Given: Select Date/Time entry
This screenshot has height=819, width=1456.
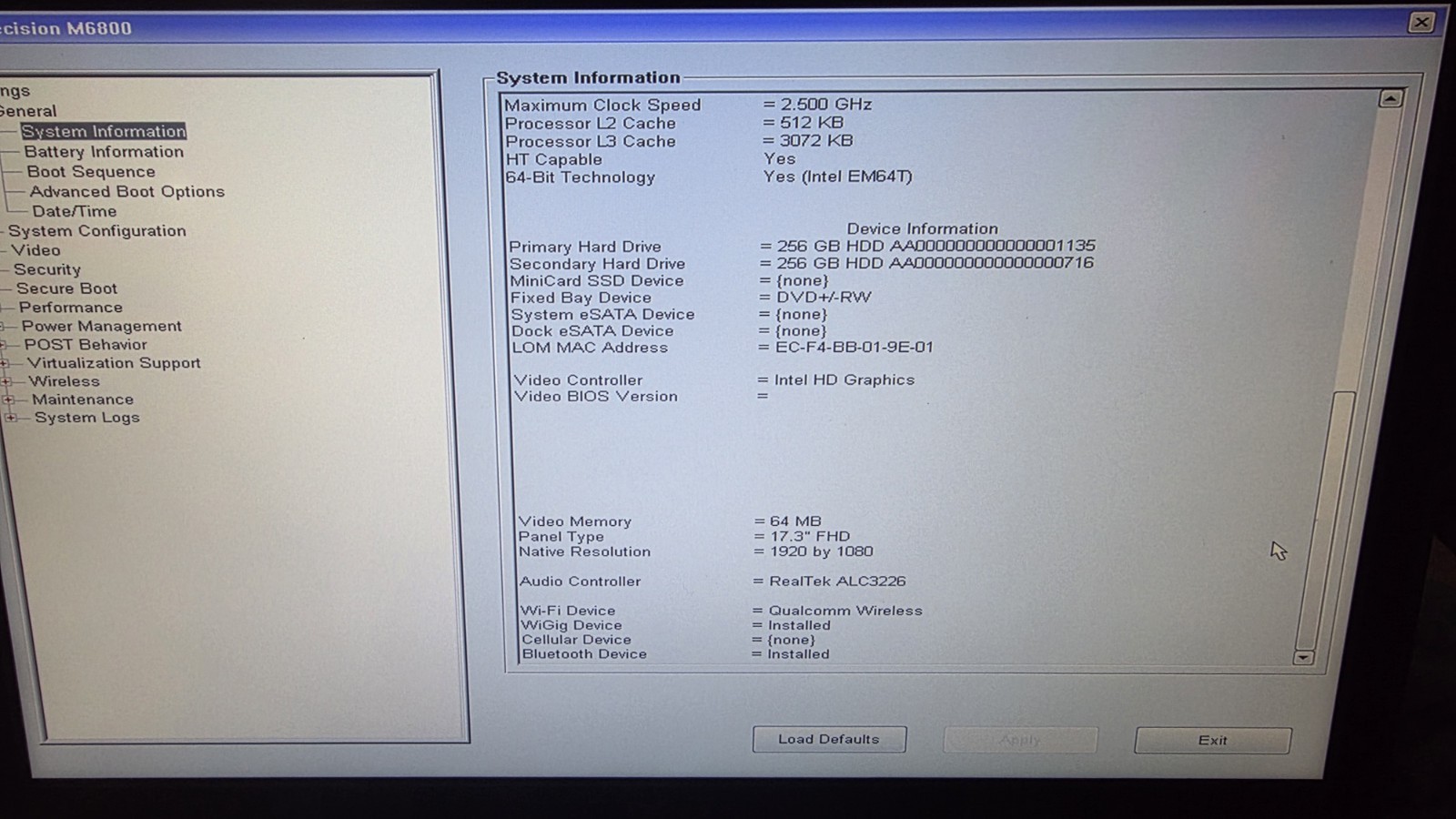Looking at the screenshot, I should point(75,211).
